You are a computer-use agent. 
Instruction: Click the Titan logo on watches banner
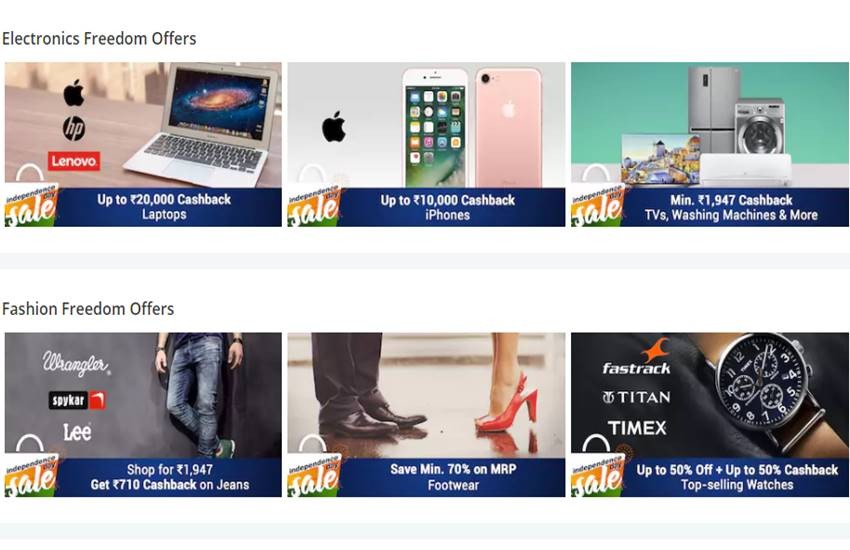point(636,398)
